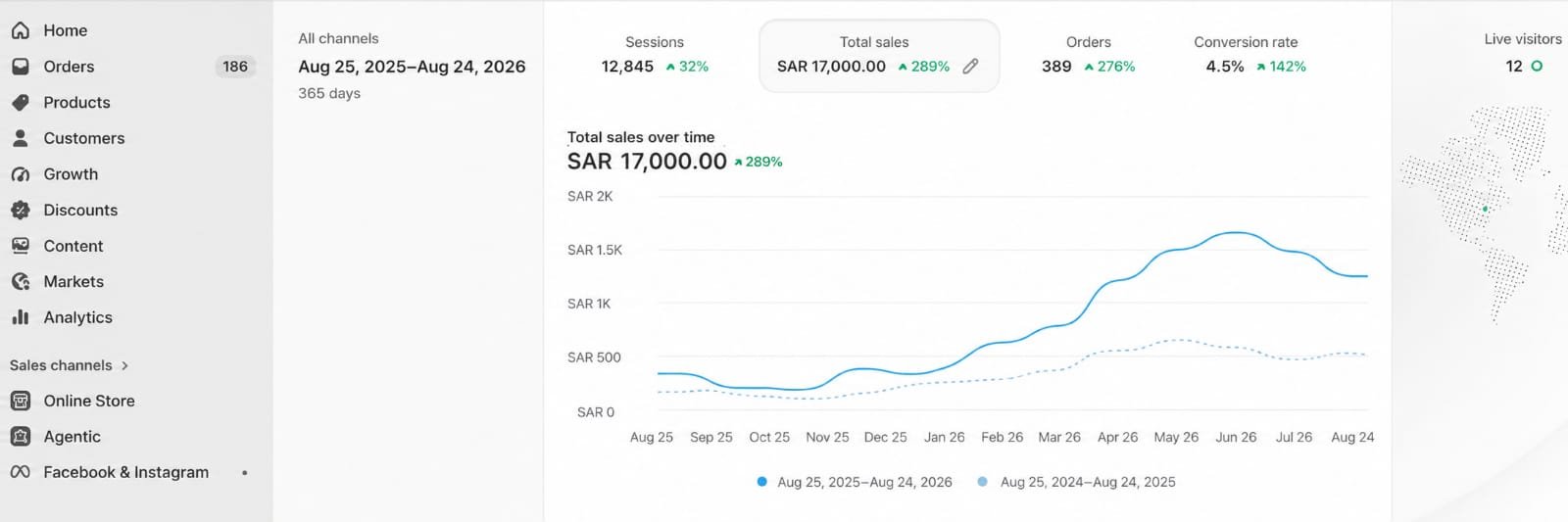1568x522 pixels.
Task: Click the 142% conversion change indicator
Action: point(1281,67)
